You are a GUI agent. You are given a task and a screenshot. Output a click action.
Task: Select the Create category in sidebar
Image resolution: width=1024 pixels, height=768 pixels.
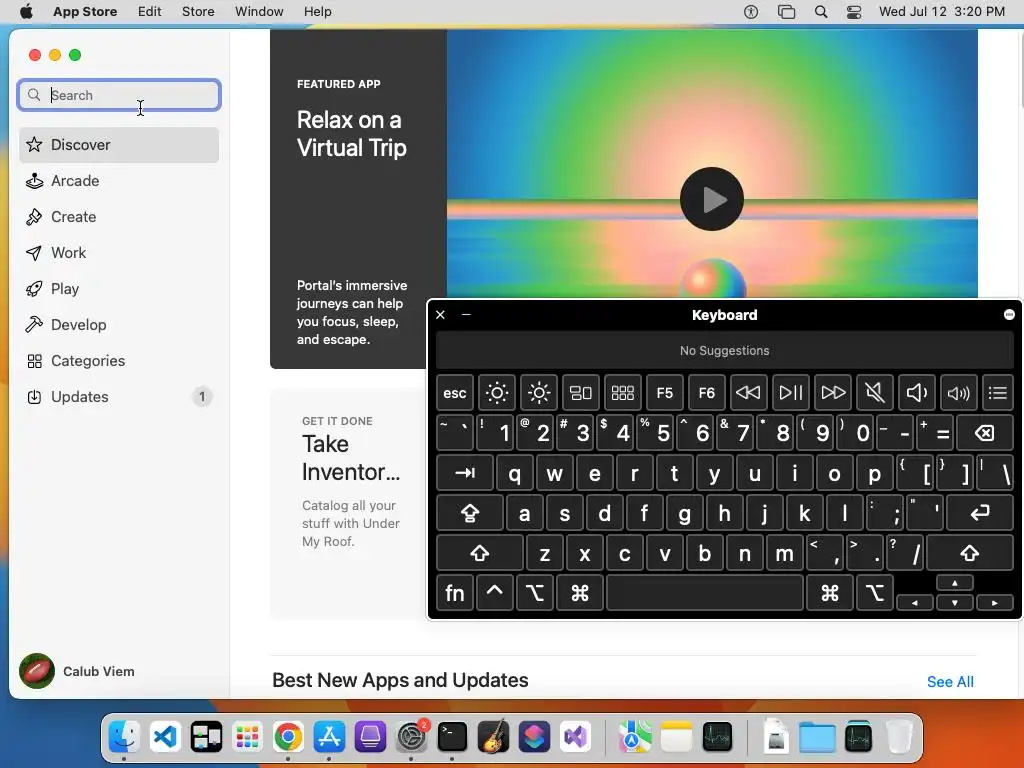119,217
